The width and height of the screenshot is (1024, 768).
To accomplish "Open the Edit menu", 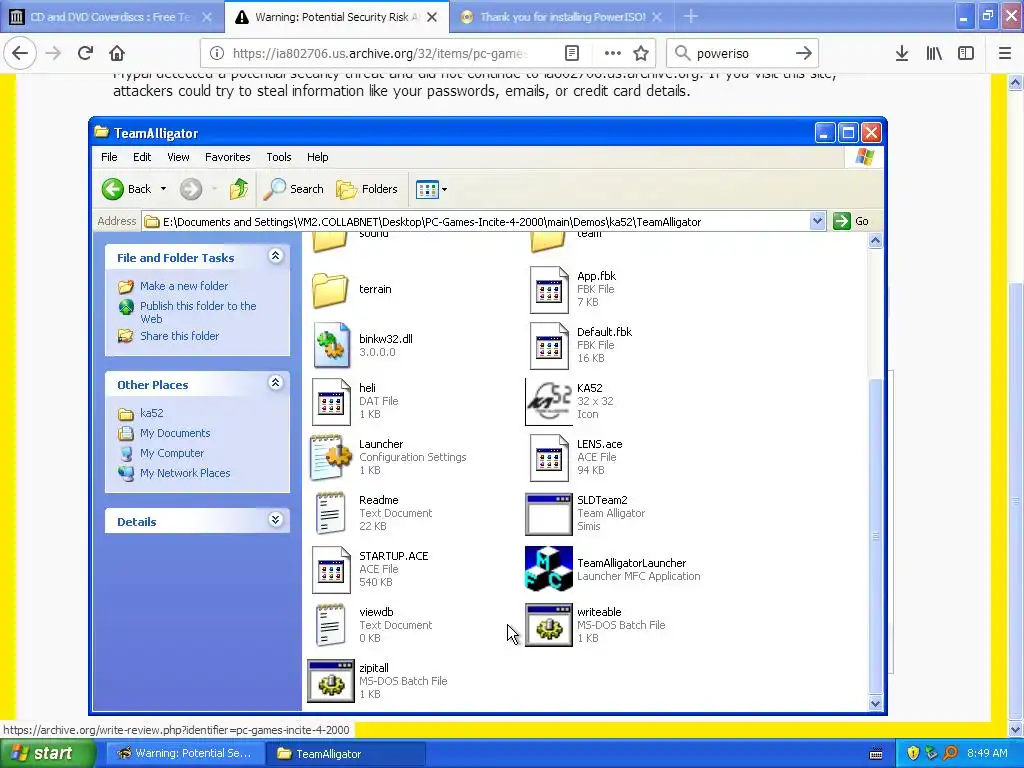I will point(142,157).
